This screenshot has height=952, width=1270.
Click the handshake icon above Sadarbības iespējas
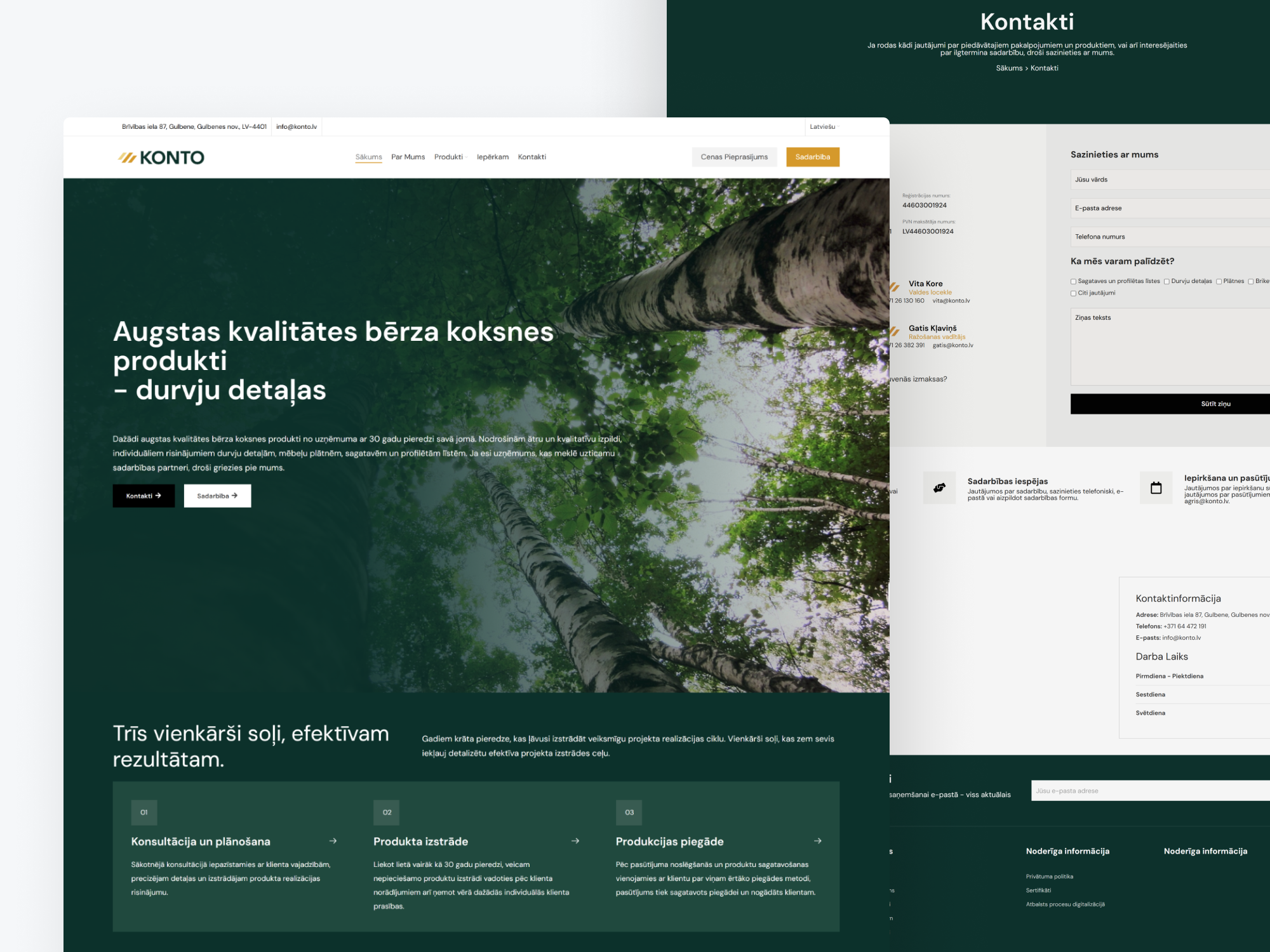click(x=940, y=489)
